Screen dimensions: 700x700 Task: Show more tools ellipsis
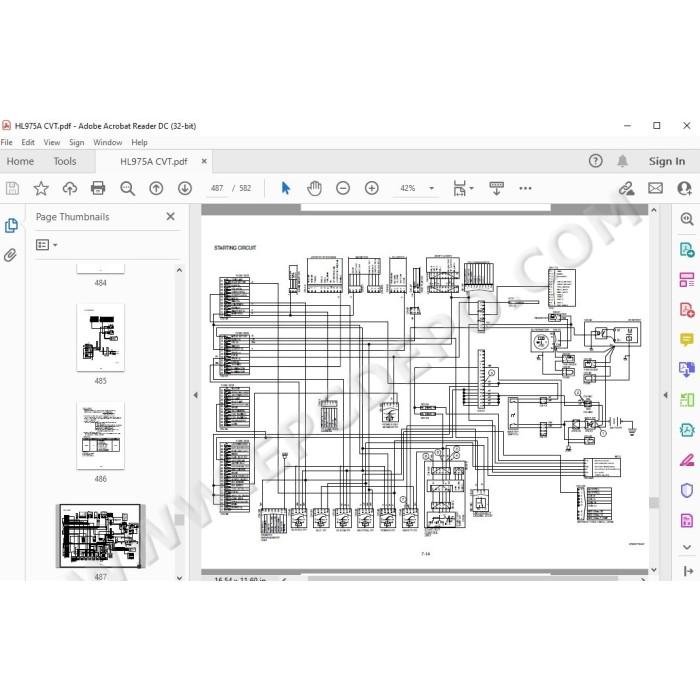(x=525, y=188)
